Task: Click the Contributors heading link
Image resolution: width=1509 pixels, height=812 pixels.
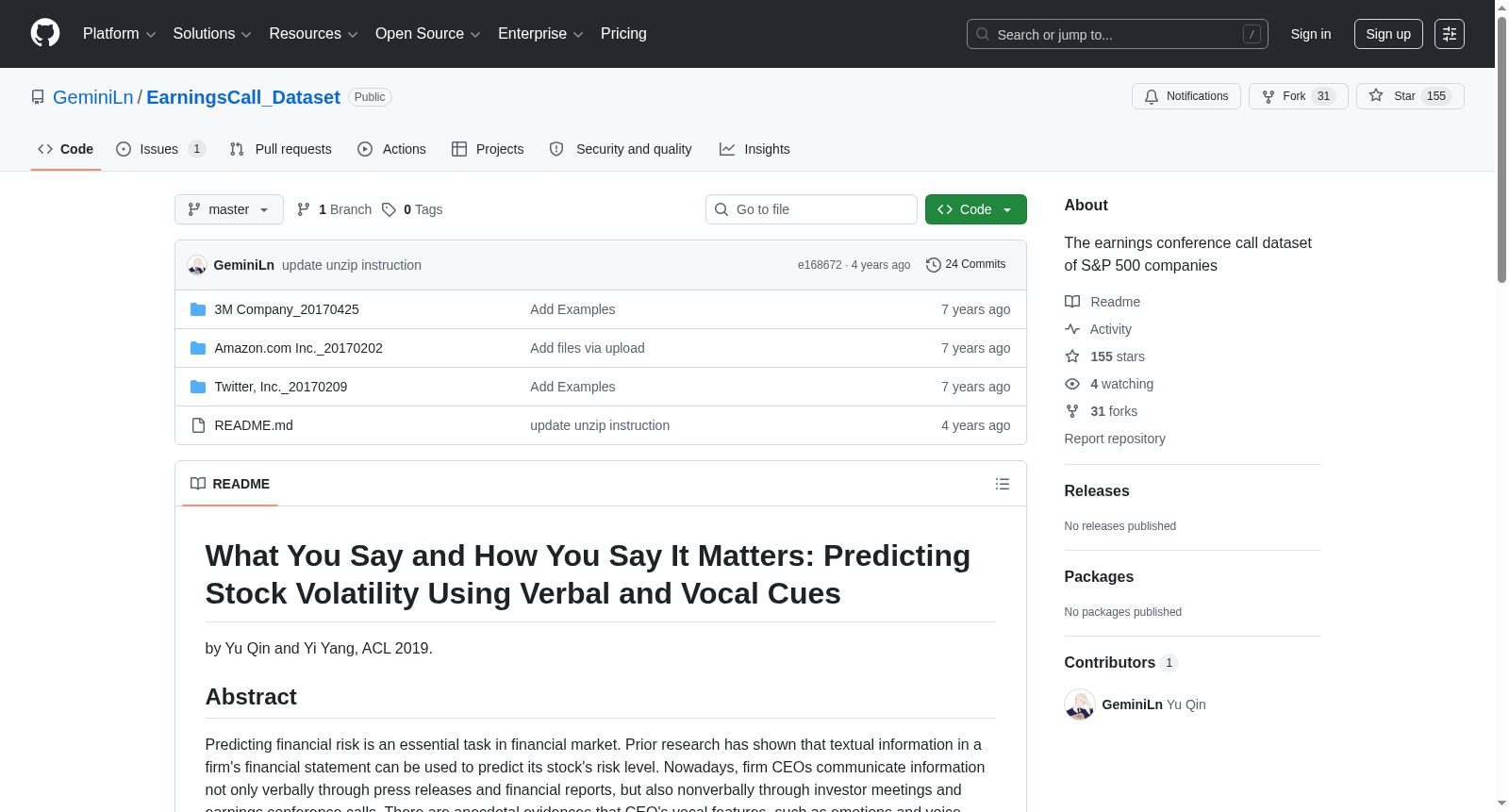Action: [x=1121, y=663]
